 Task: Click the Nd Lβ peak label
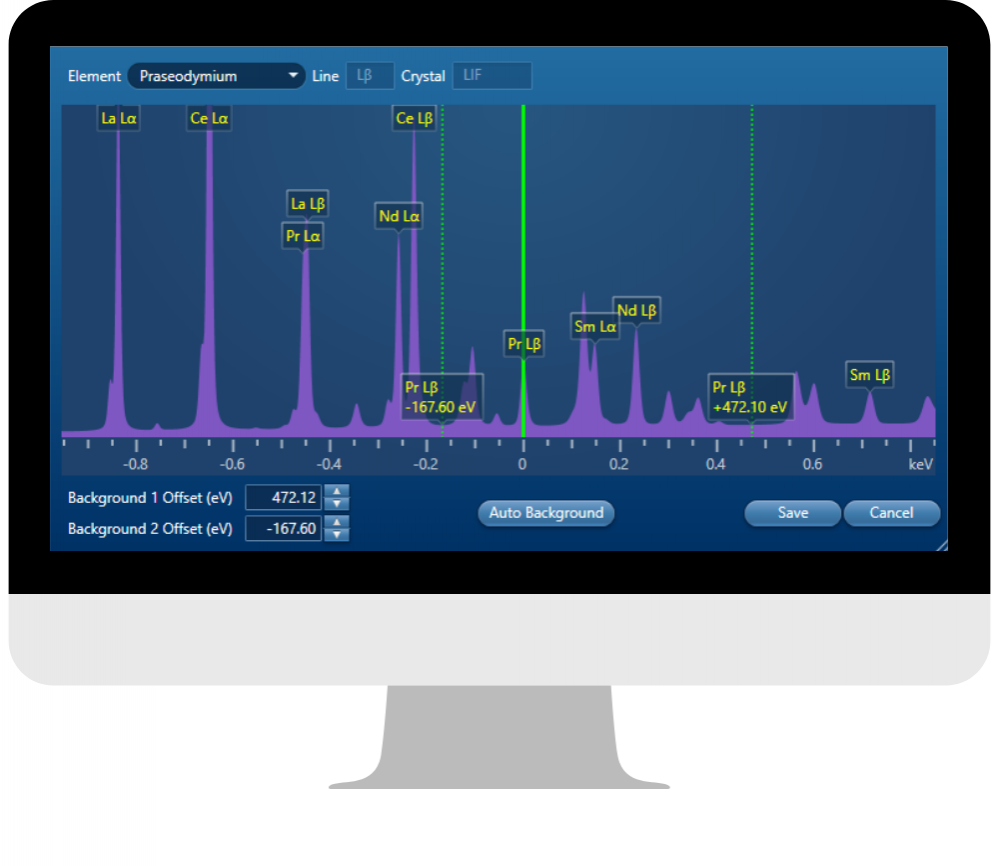click(636, 311)
